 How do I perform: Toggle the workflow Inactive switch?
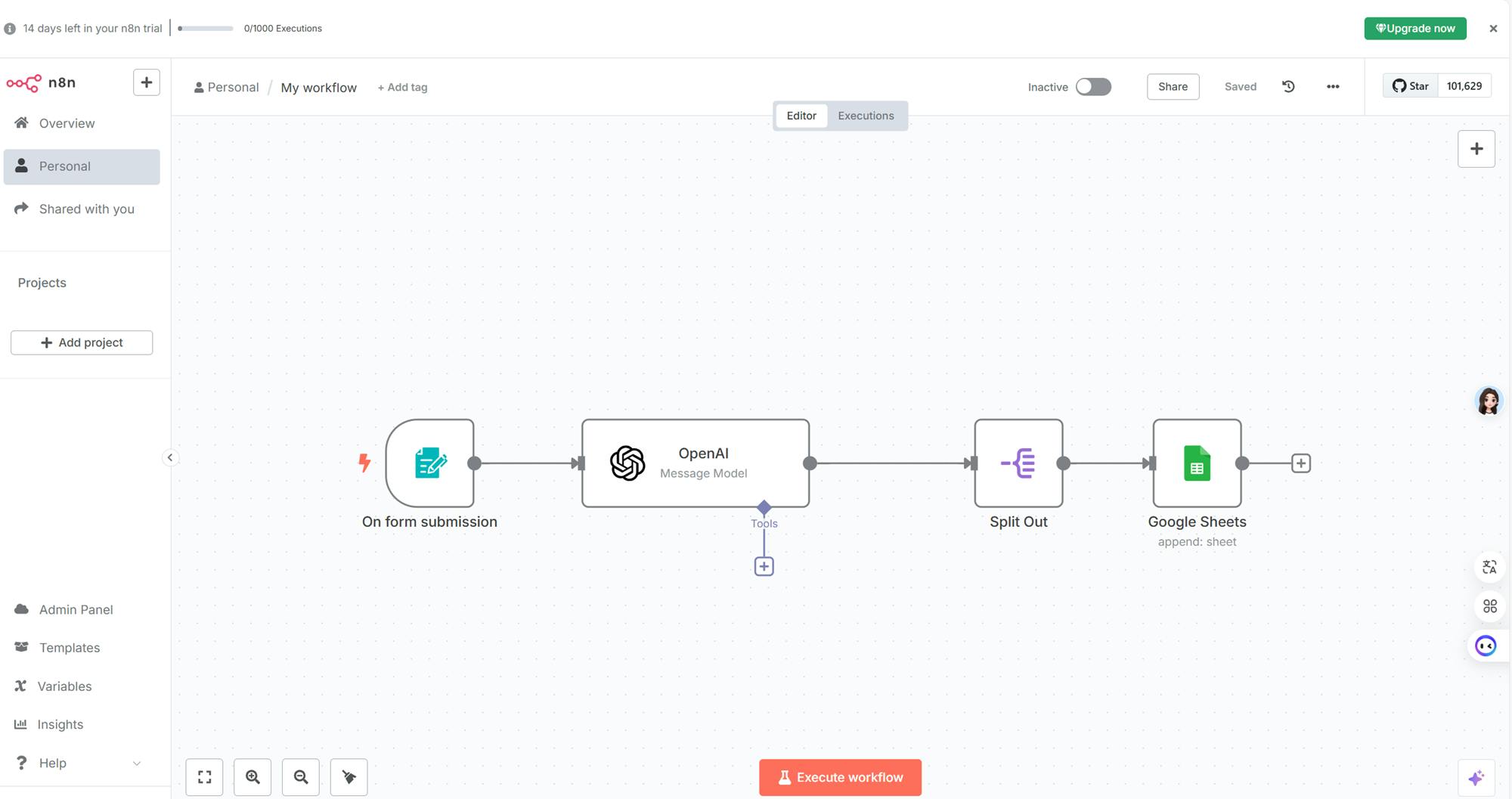1093,87
